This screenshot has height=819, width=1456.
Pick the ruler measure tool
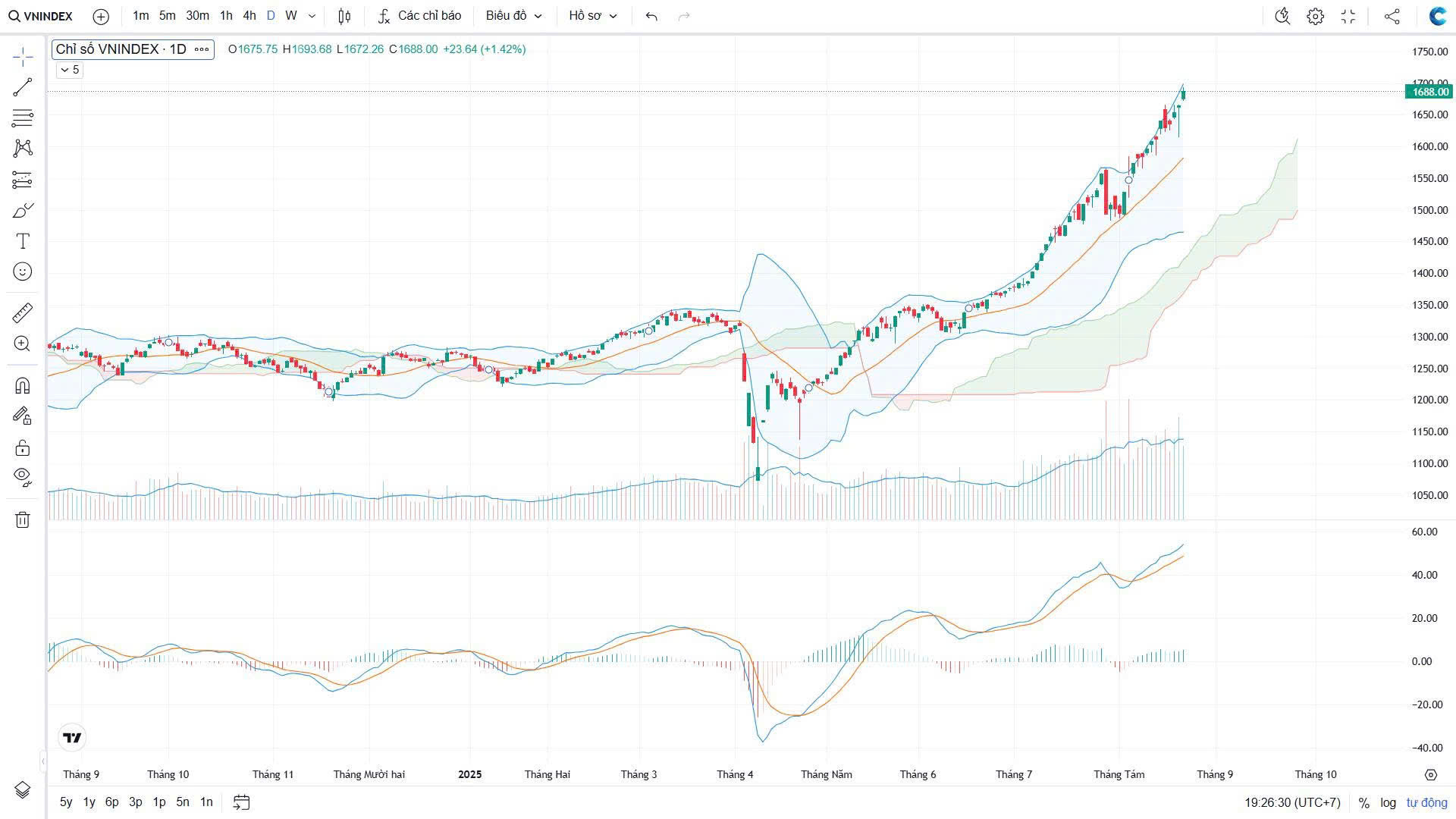click(x=23, y=312)
